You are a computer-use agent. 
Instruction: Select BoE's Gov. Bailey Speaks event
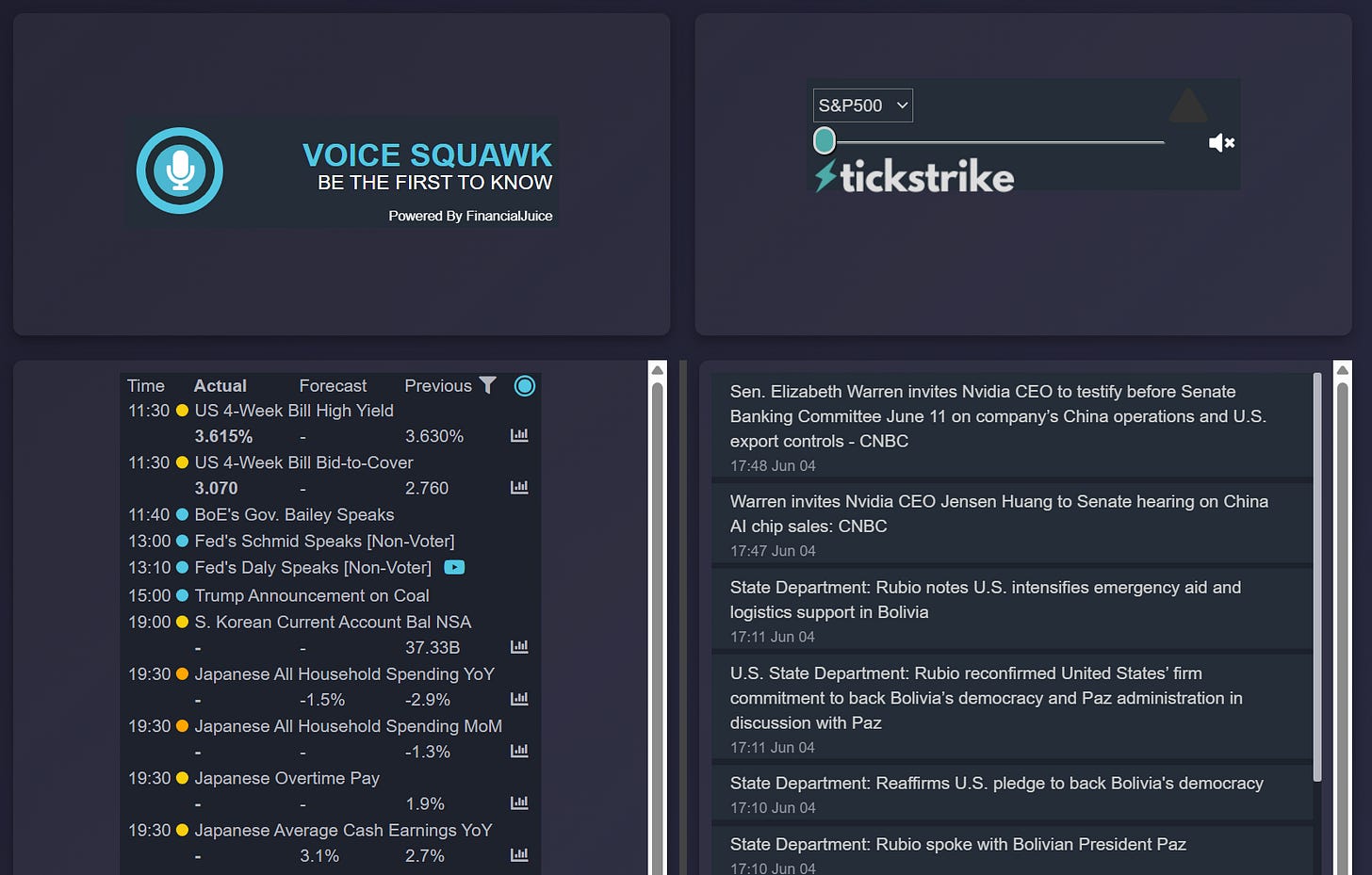coord(294,514)
